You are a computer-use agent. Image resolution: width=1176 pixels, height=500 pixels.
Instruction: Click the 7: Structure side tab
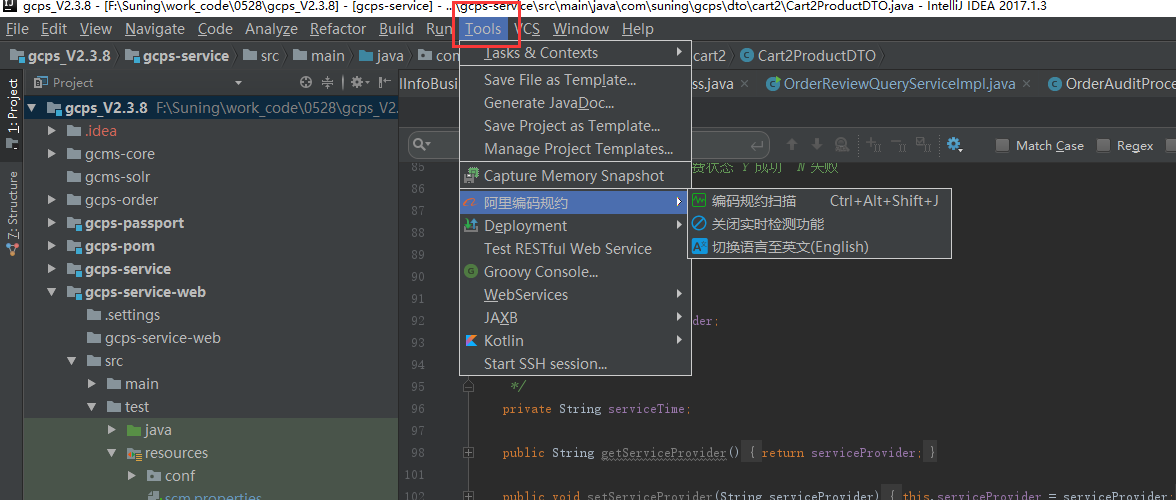(13, 214)
